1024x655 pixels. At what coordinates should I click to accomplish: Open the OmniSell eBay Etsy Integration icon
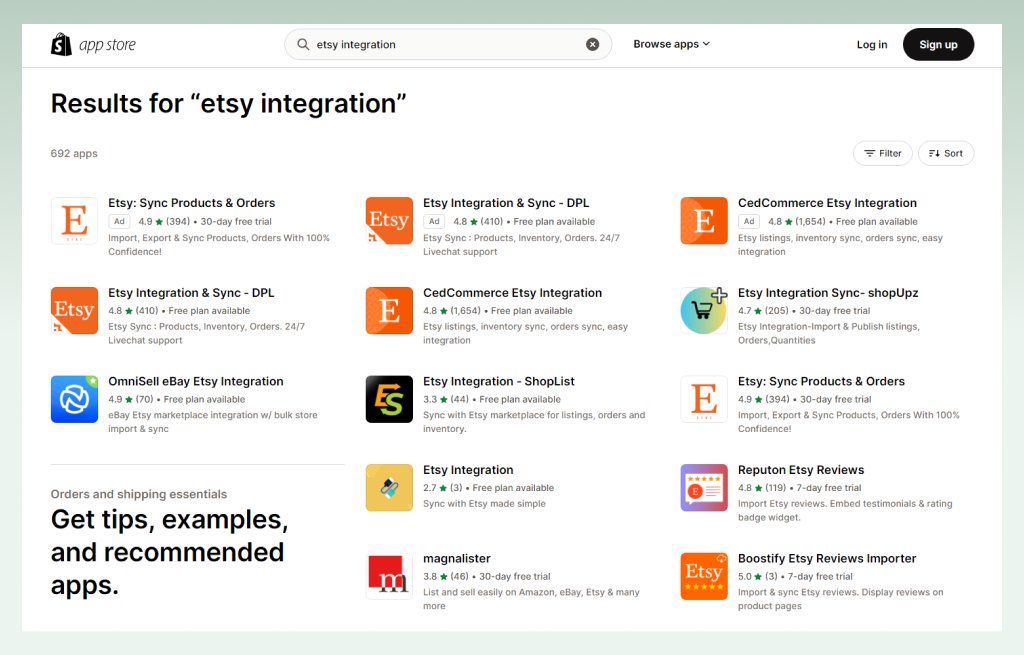[75, 399]
